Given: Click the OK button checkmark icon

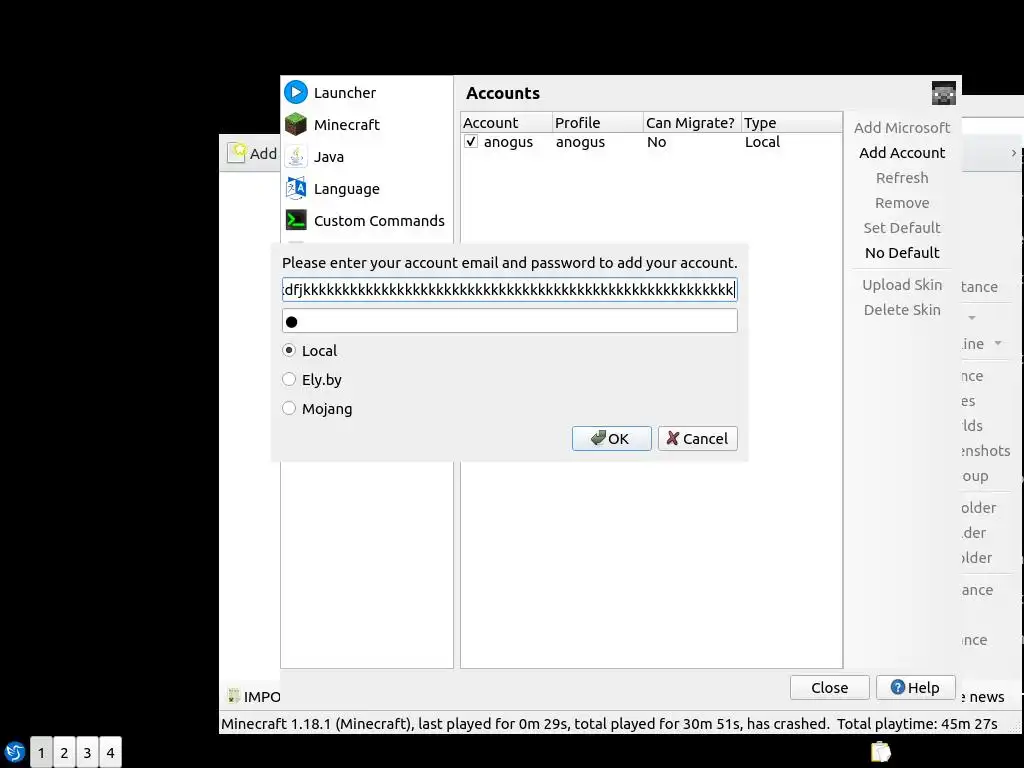Looking at the screenshot, I should (598, 438).
